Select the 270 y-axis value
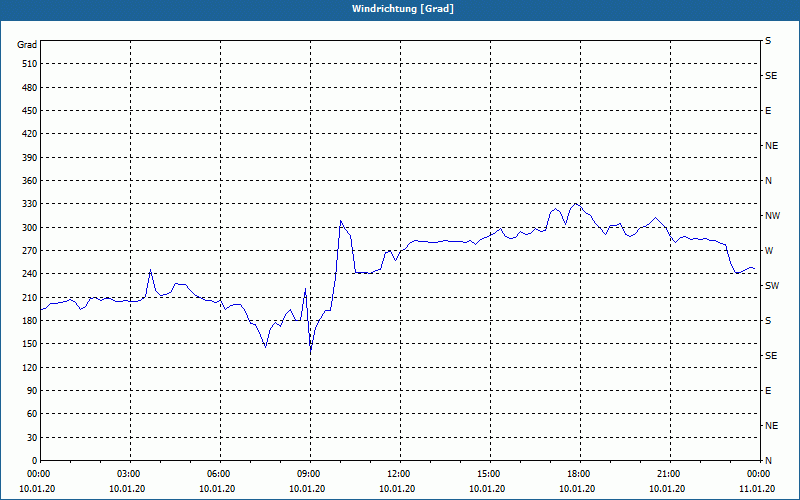Image resolution: width=800 pixels, height=500 pixels. tap(30, 251)
